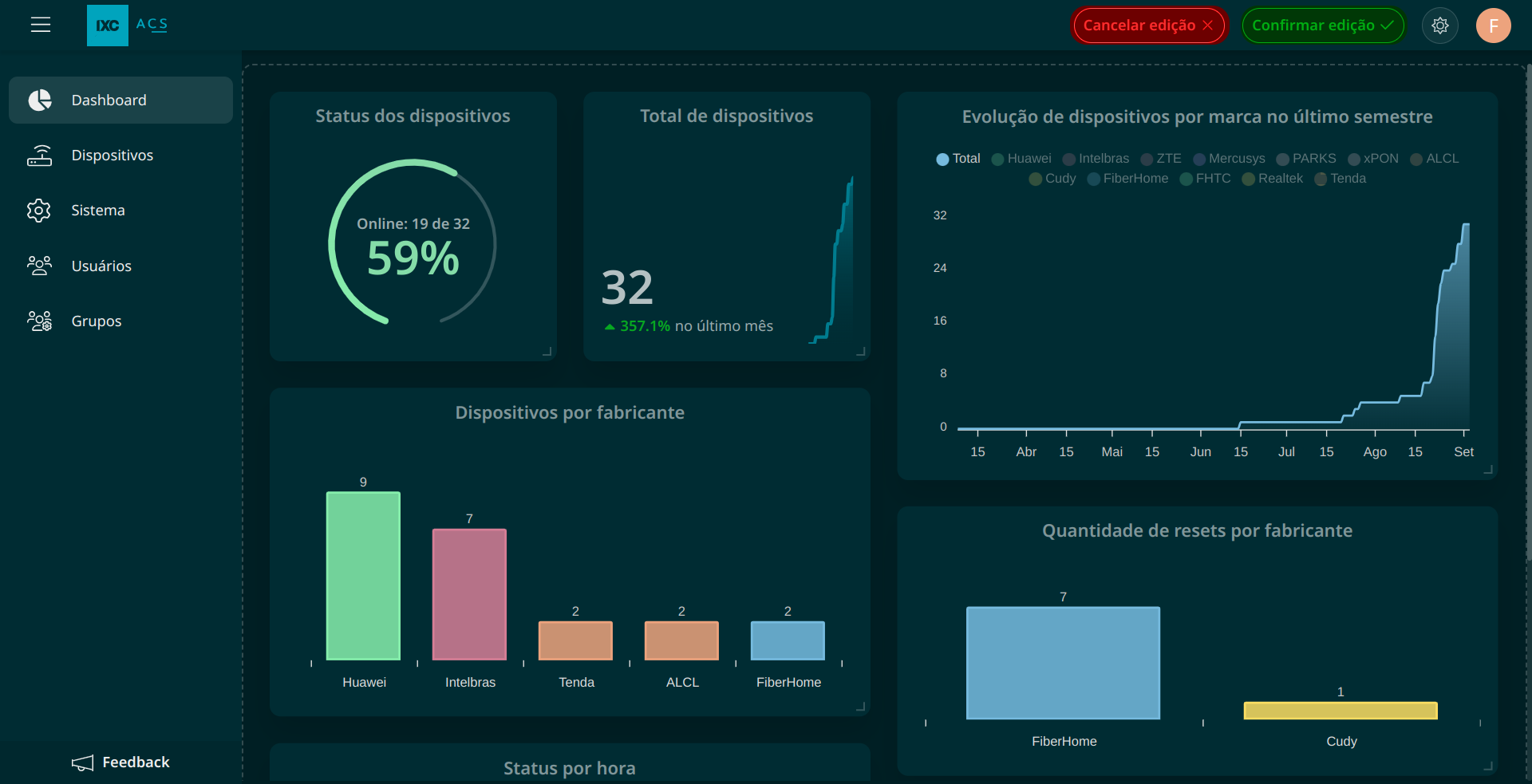Toggle the Huawei series in legend
Viewport: 1532px width, 784px height.
pos(1021,159)
